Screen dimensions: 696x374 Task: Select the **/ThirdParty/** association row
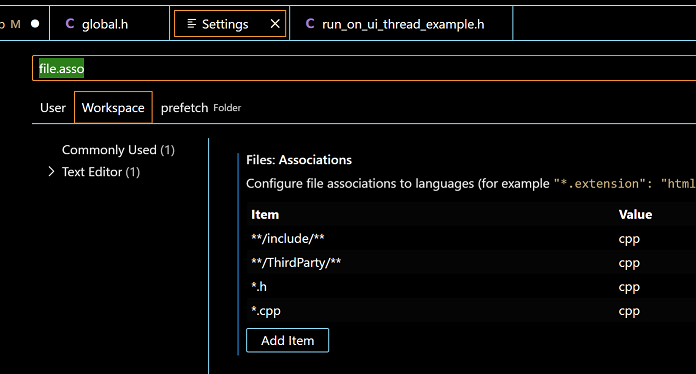471,263
